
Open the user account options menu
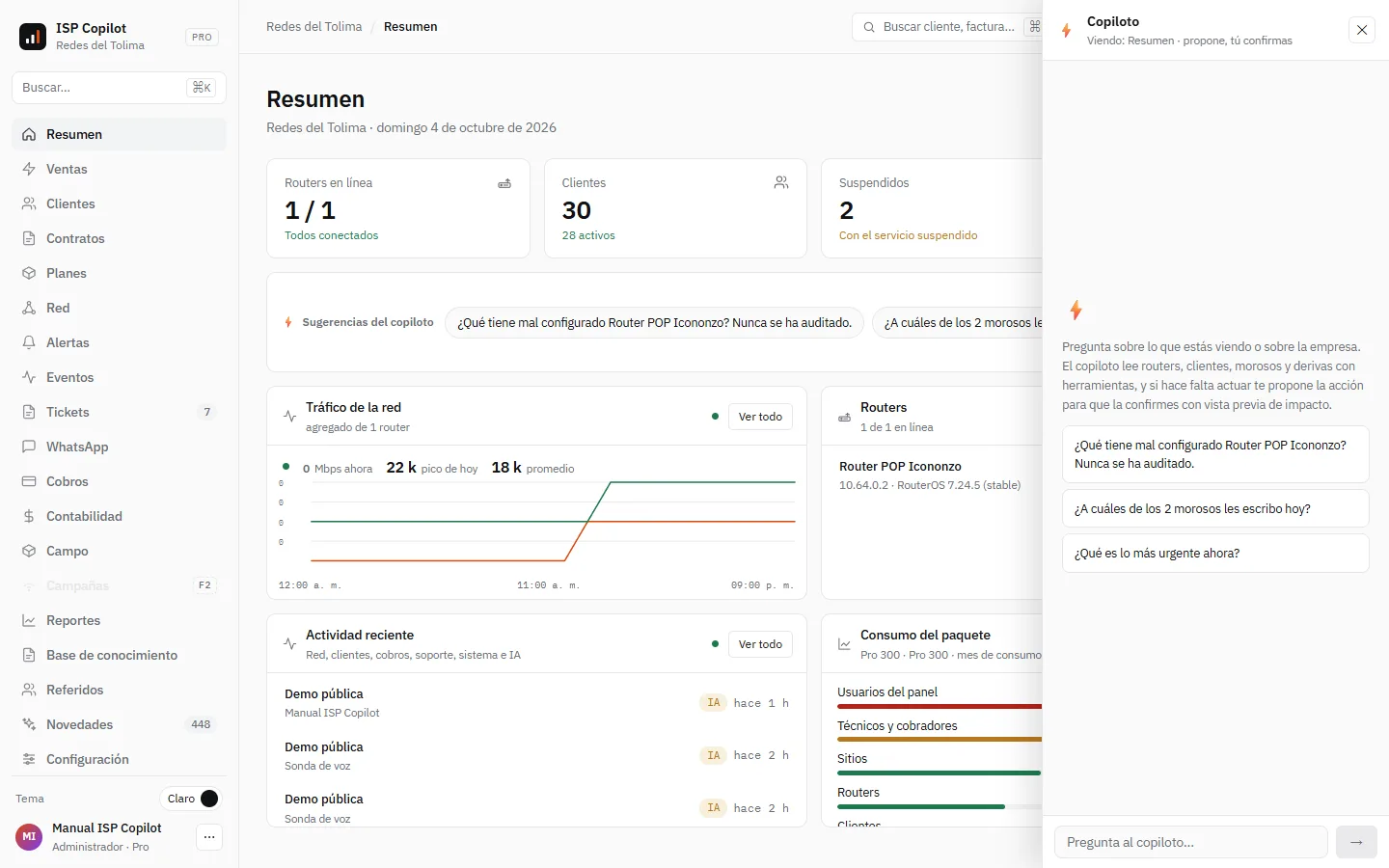click(x=209, y=837)
